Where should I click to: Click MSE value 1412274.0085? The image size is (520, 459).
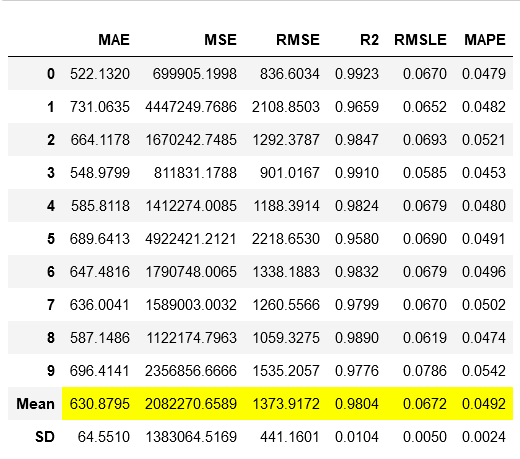[191, 206]
